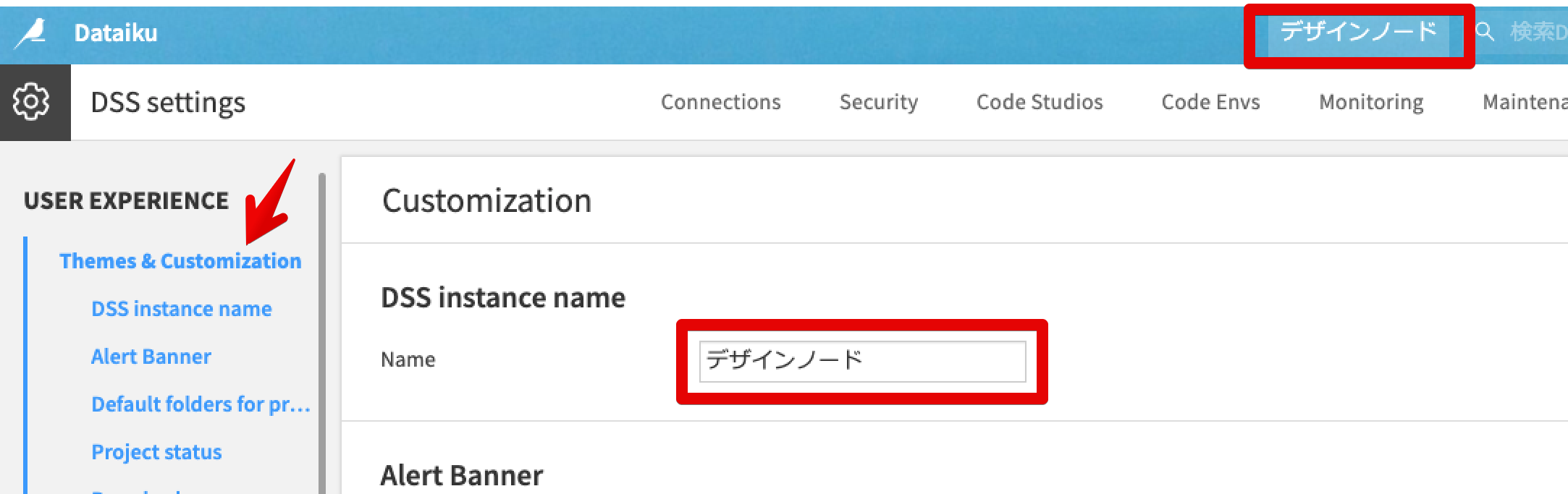
Task: Jump to DSS instance name section link
Action: tap(182, 309)
